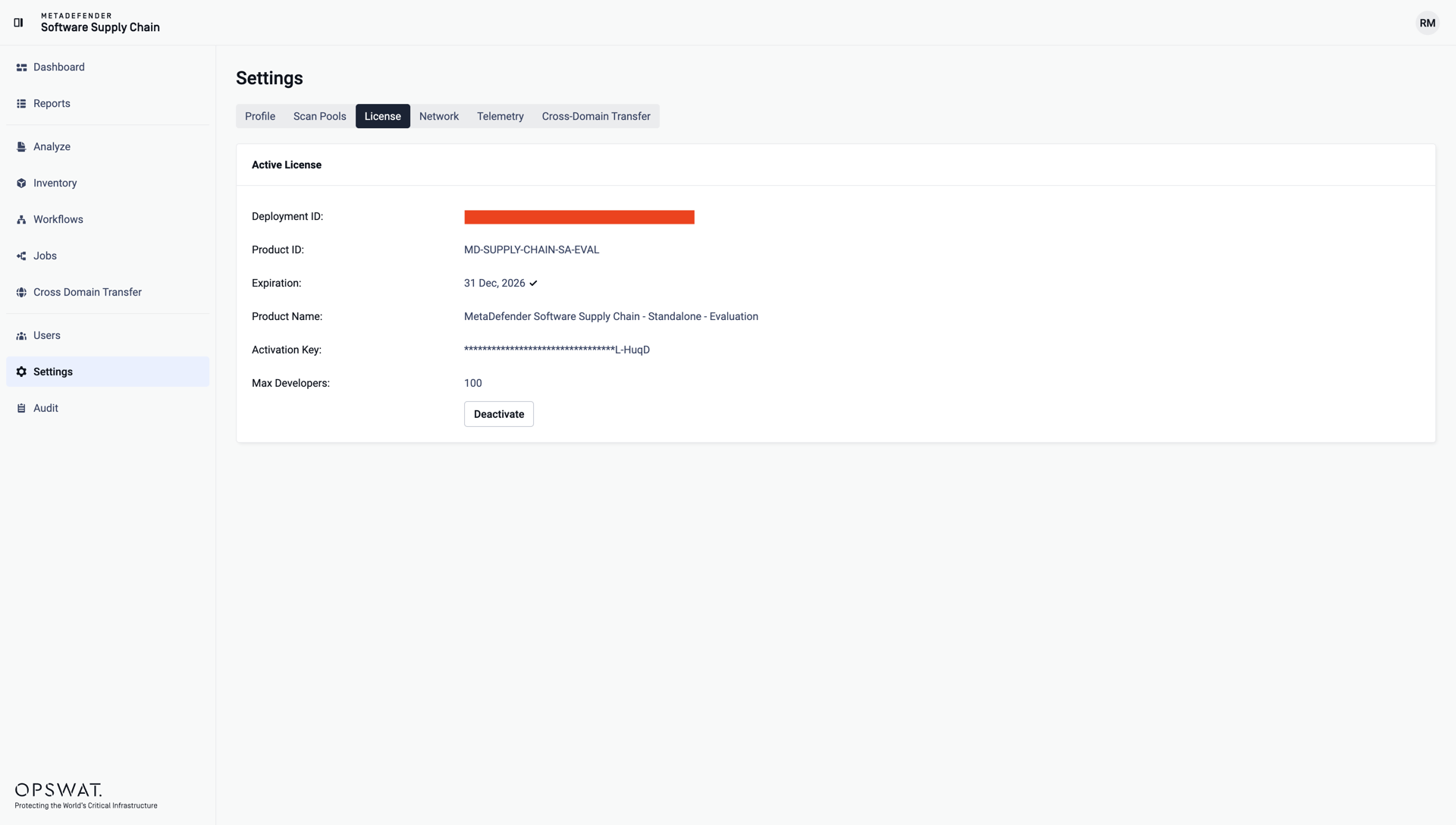The image size is (1456, 825).
Task: Open the Reports page
Action: pos(108,104)
